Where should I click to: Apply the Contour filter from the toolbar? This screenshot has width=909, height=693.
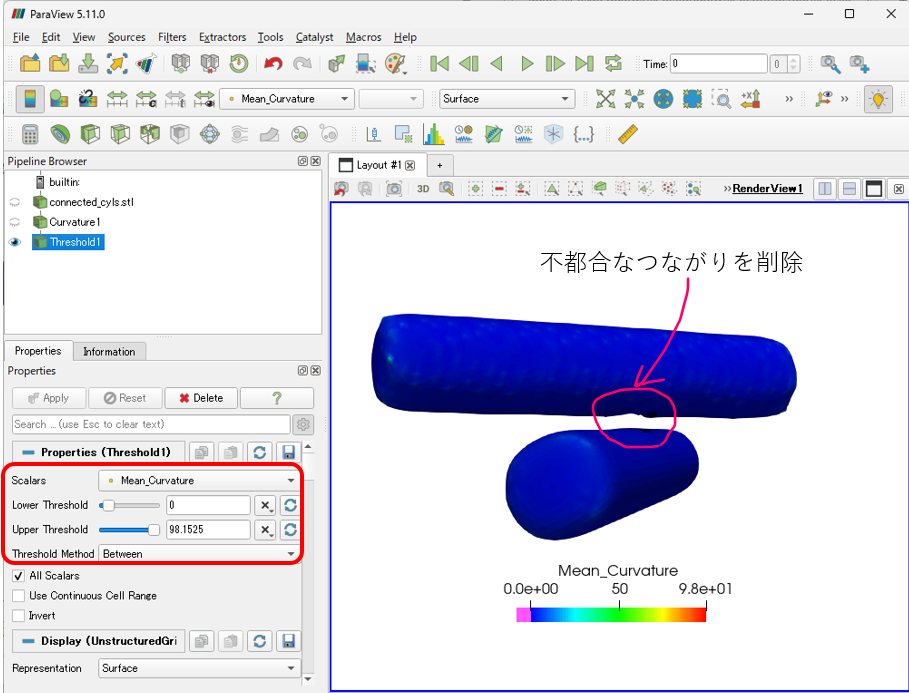tap(60, 134)
